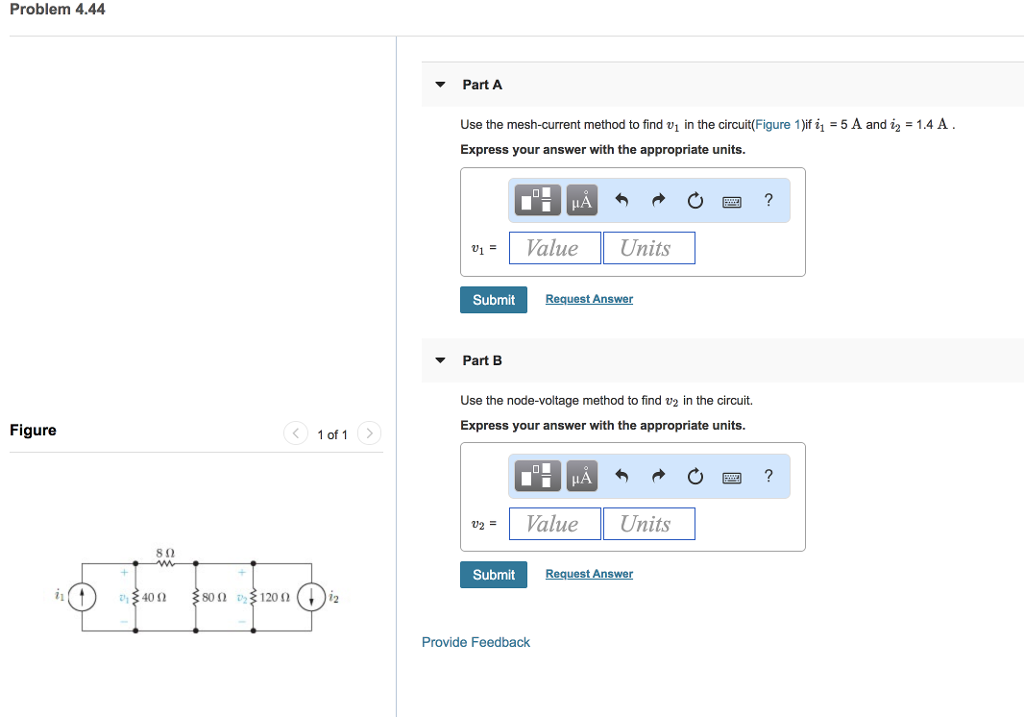Click Request Answer under Part B
Image resolution: width=1024 pixels, height=717 pixels.
coord(588,573)
